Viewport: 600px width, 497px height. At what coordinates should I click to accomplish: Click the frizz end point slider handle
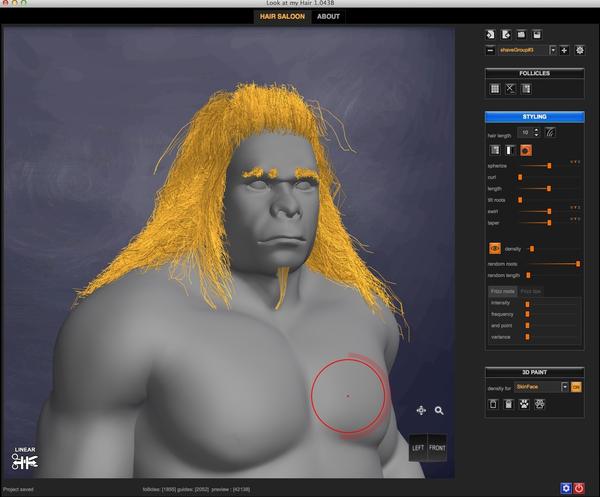[527, 326]
